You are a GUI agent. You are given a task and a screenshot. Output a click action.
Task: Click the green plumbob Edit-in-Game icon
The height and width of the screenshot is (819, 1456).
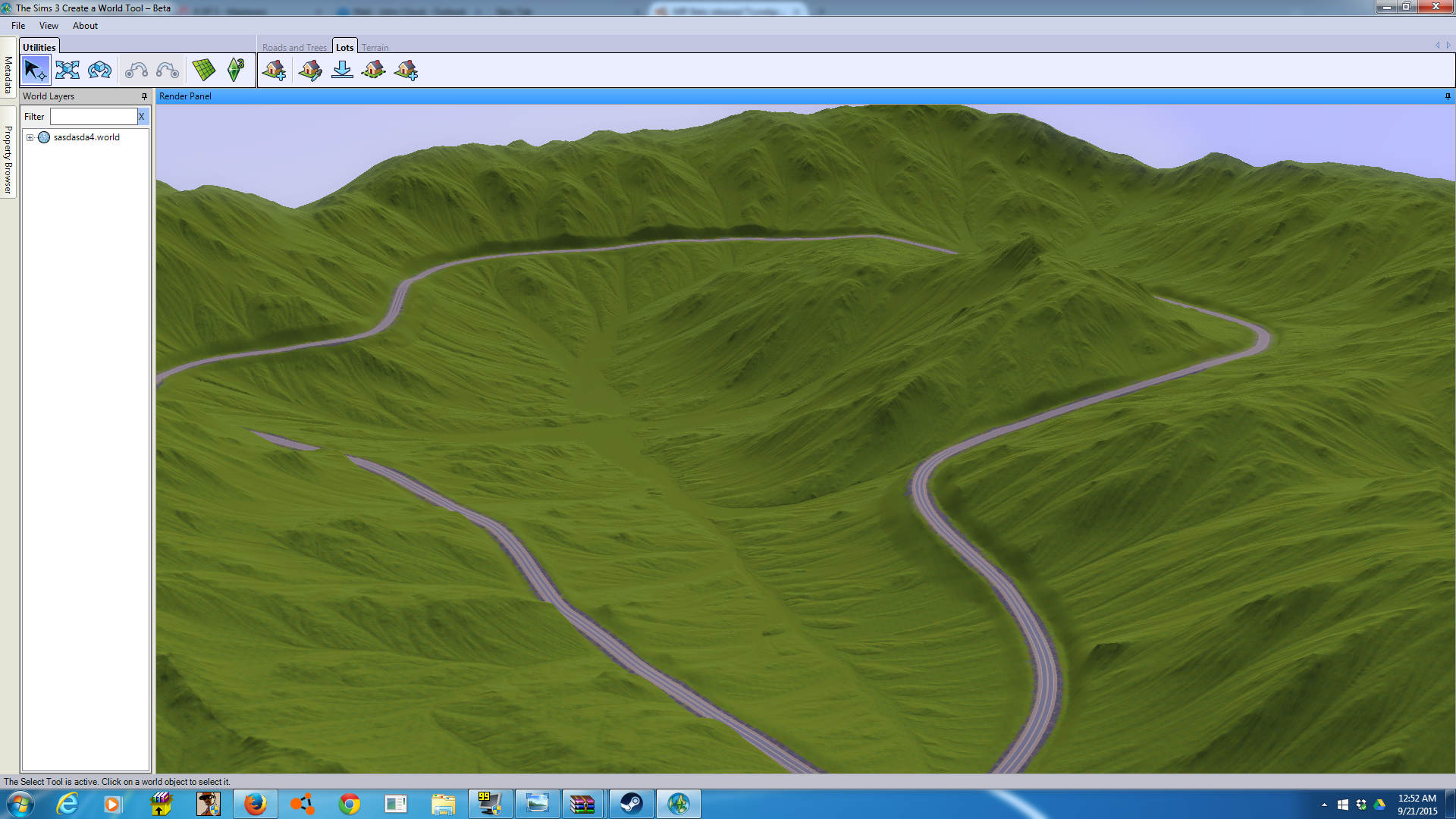pos(236,71)
